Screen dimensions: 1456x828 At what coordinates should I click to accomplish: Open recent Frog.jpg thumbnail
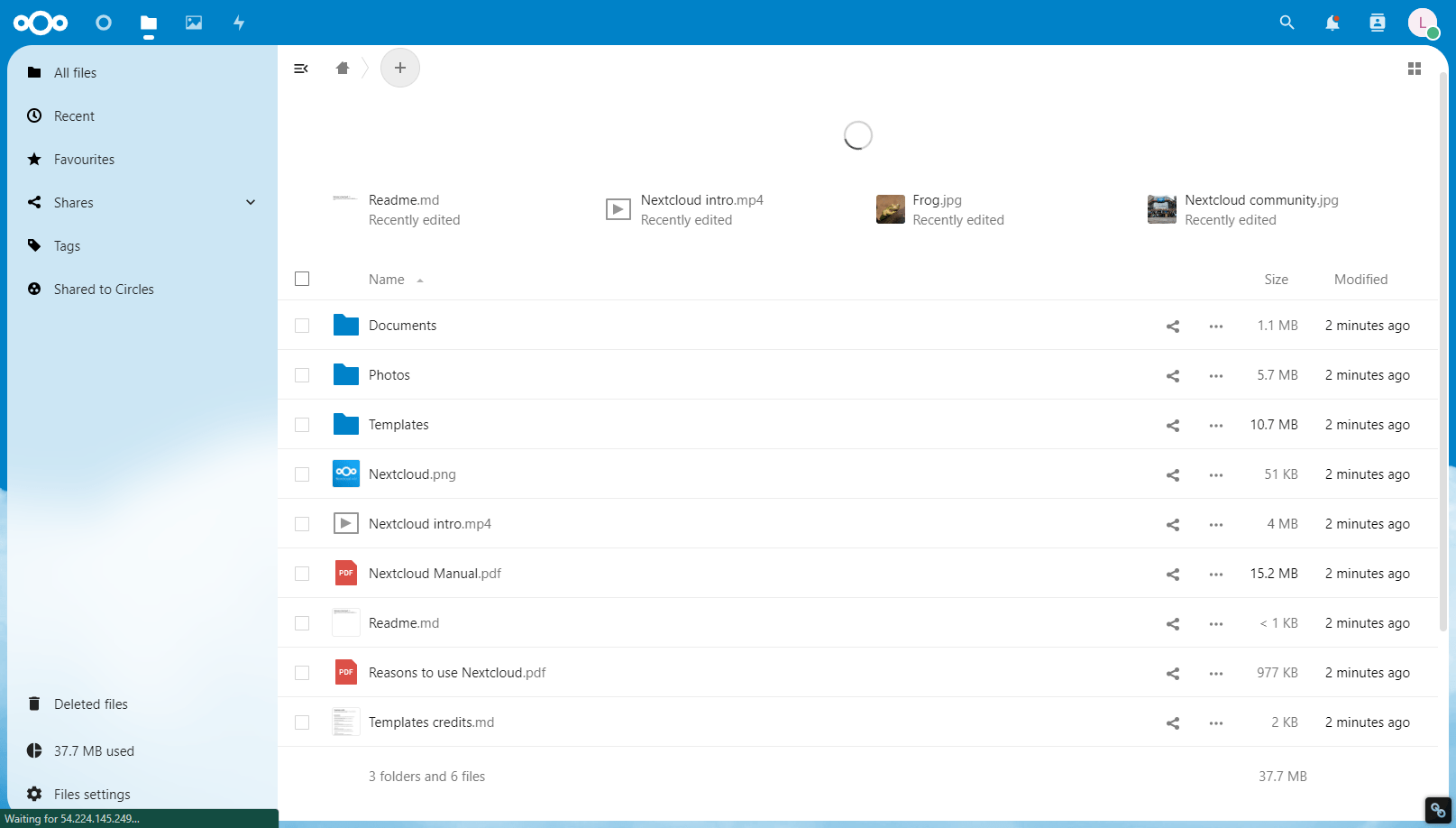891,209
